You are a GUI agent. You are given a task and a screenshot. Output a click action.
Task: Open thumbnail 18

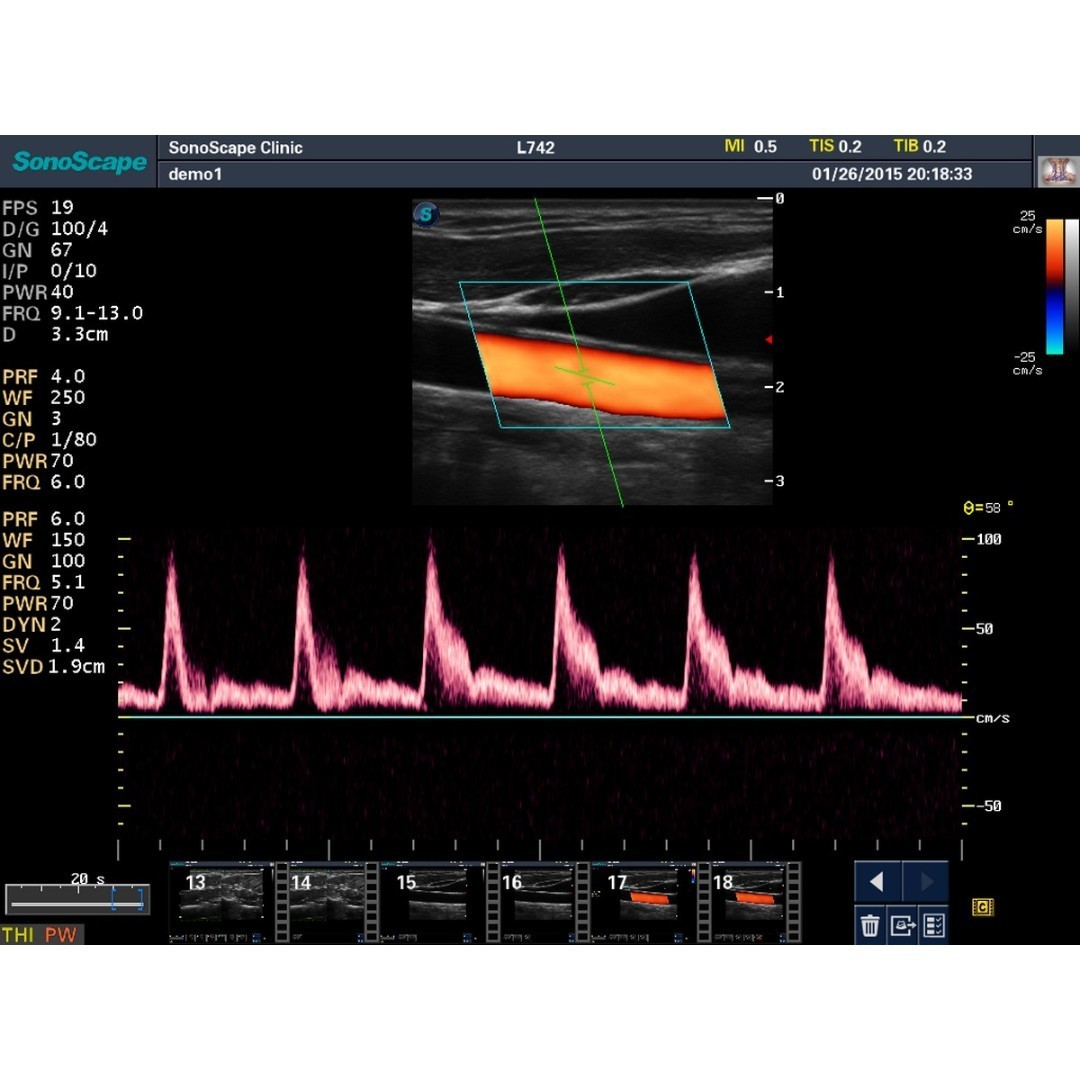pos(749,901)
